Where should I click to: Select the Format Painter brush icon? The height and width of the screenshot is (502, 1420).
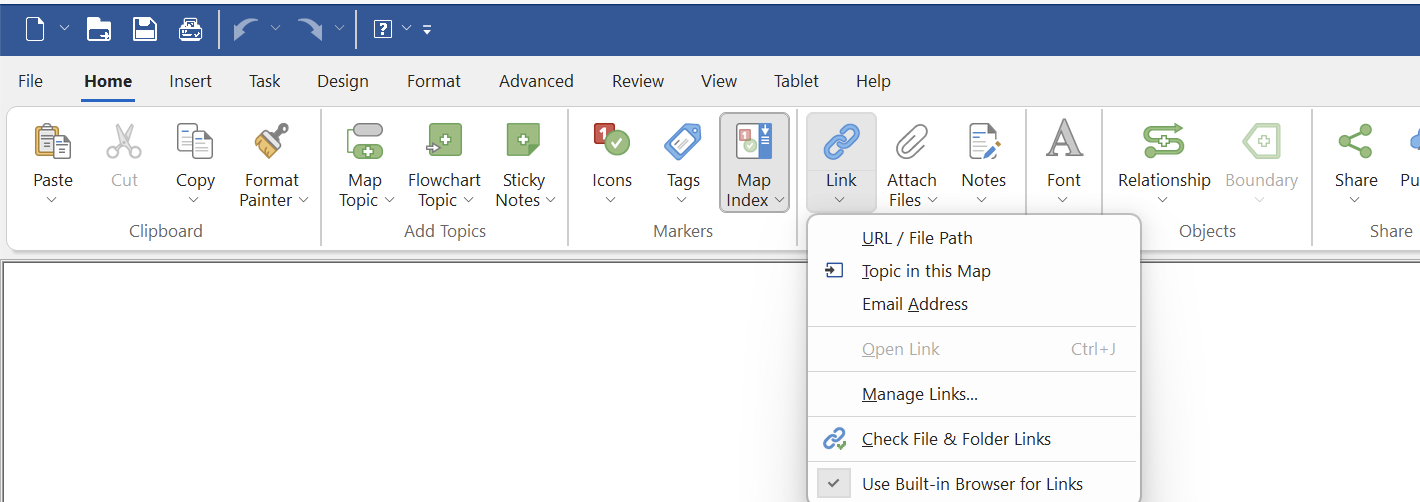pos(271,143)
